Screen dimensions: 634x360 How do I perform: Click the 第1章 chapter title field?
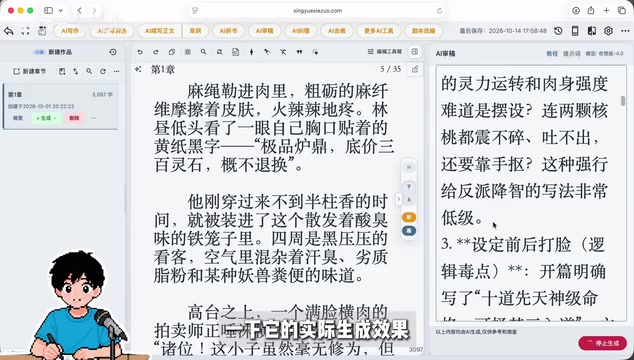coord(163,70)
